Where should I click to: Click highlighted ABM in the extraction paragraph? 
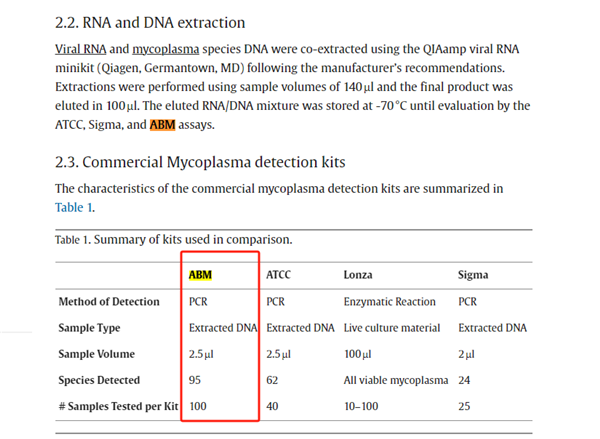162,125
